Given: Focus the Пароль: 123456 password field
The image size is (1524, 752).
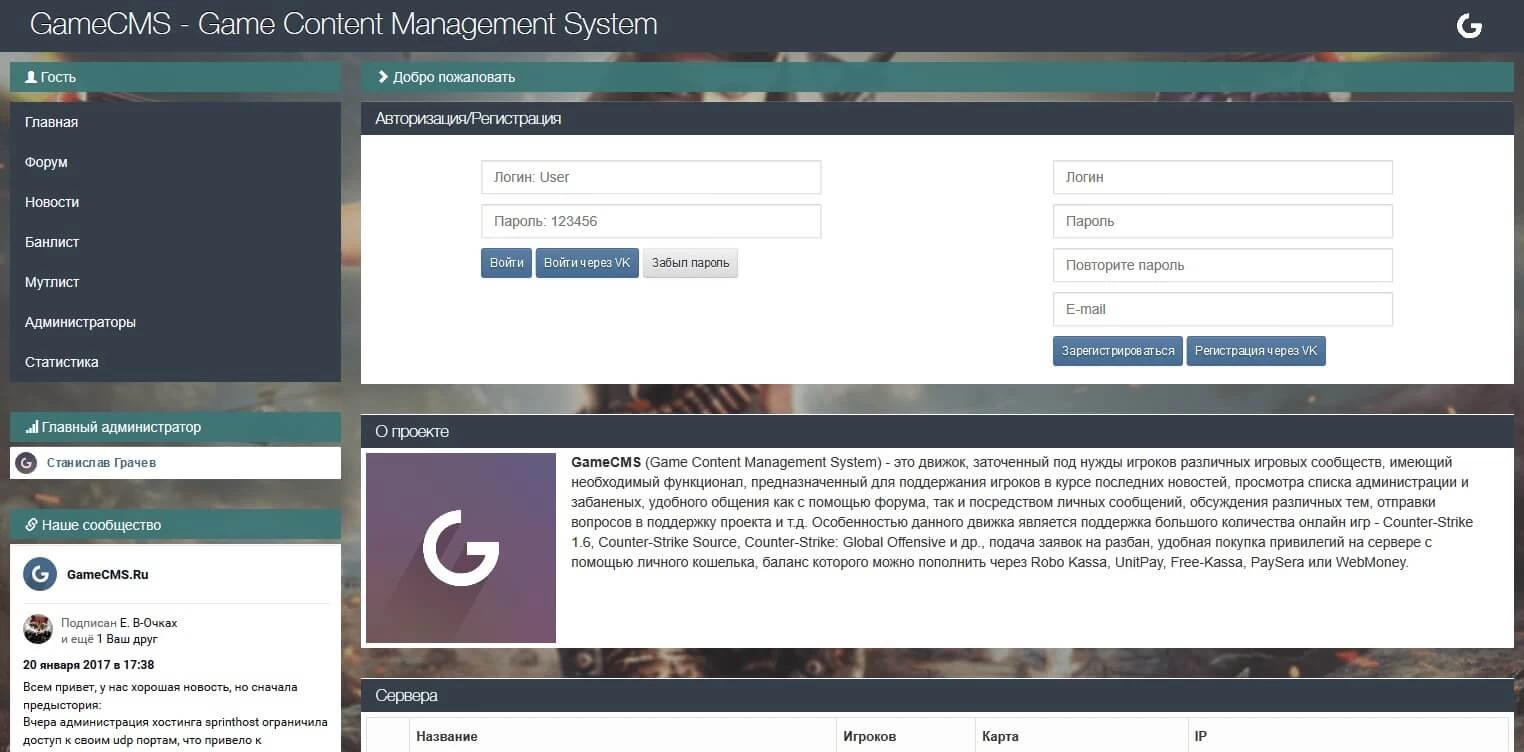Looking at the screenshot, I should [651, 221].
